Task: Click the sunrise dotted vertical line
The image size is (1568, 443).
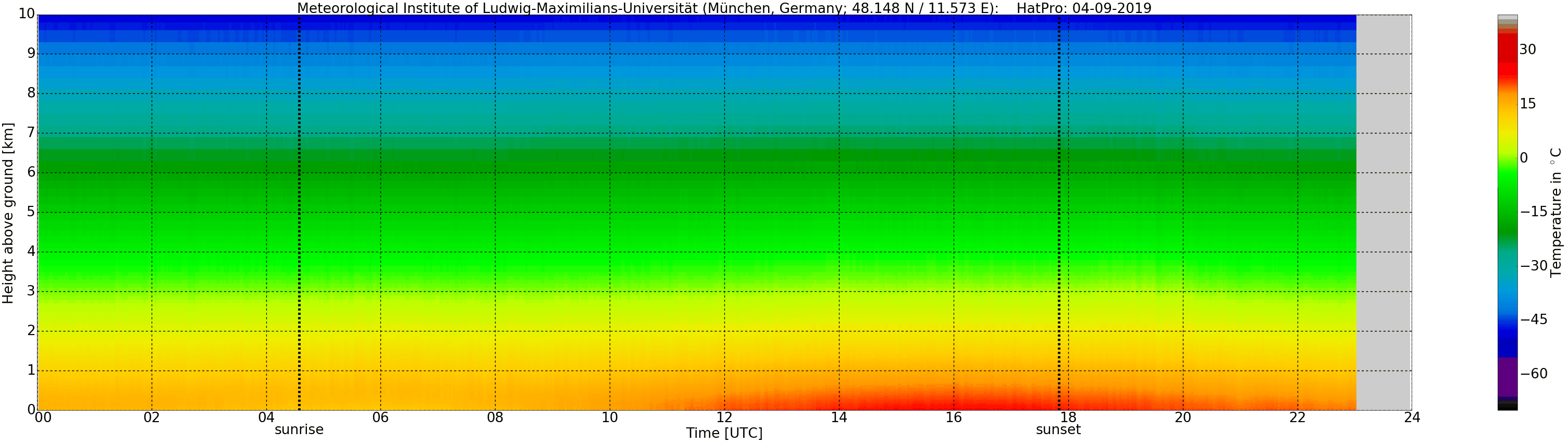Action: point(299,213)
